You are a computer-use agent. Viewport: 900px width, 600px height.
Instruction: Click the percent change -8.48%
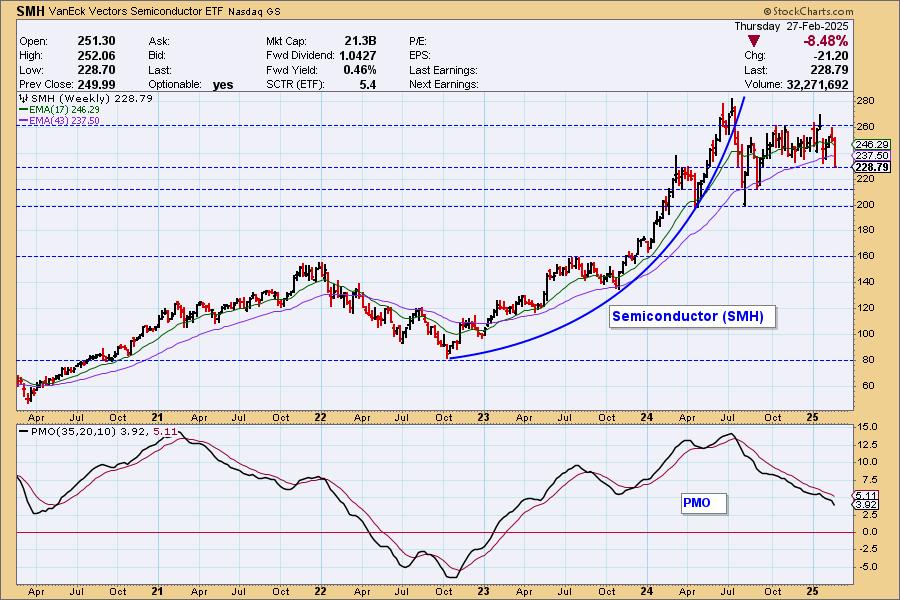point(825,41)
